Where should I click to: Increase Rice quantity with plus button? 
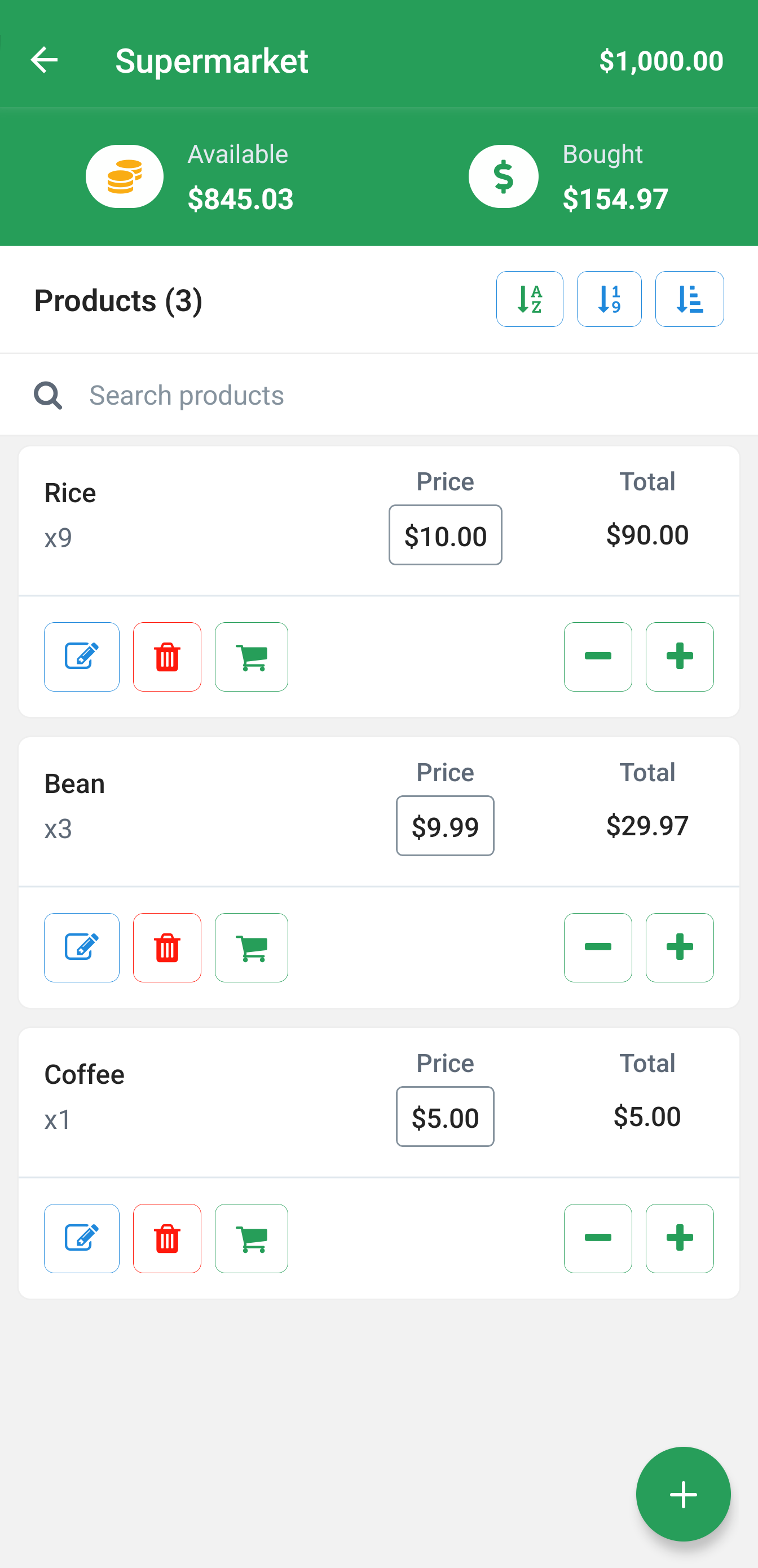pyautogui.click(x=680, y=657)
